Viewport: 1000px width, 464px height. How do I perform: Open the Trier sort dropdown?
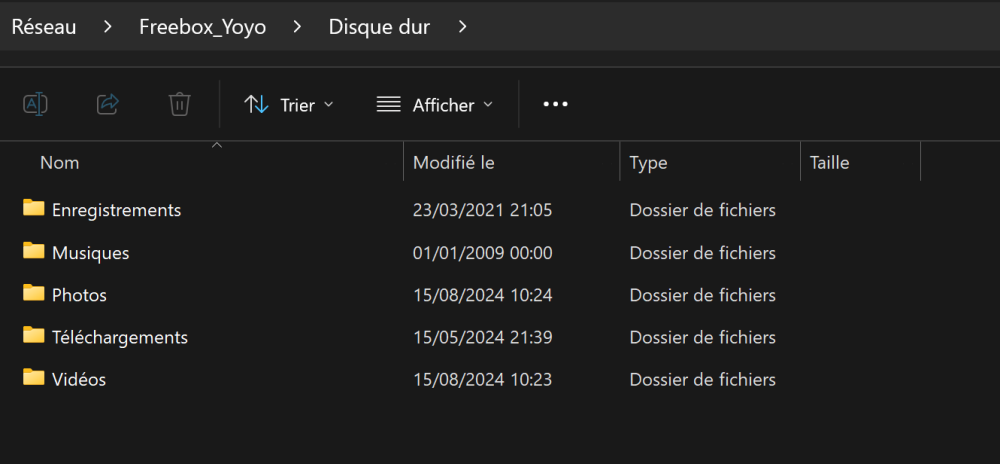point(289,104)
